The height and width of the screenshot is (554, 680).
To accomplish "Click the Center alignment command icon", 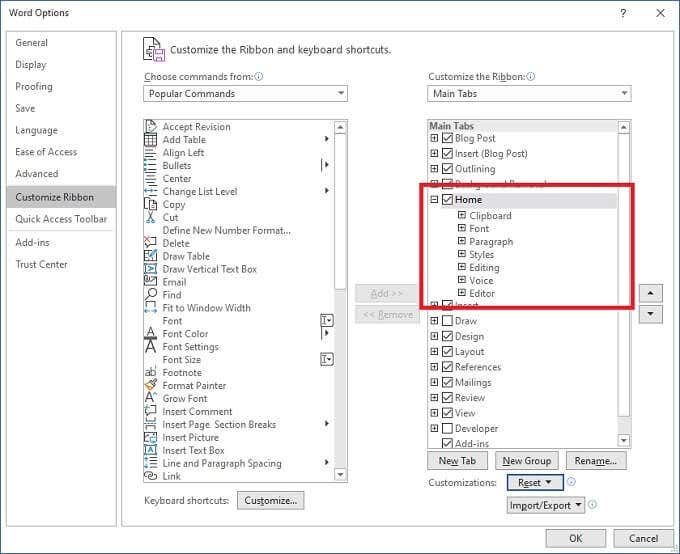I will 150,179.
